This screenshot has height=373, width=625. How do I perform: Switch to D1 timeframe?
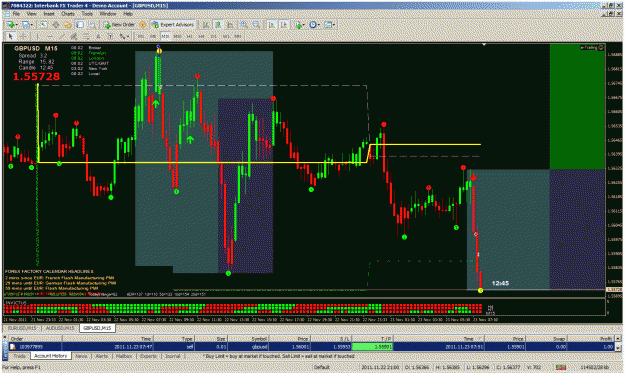[214, 36]
